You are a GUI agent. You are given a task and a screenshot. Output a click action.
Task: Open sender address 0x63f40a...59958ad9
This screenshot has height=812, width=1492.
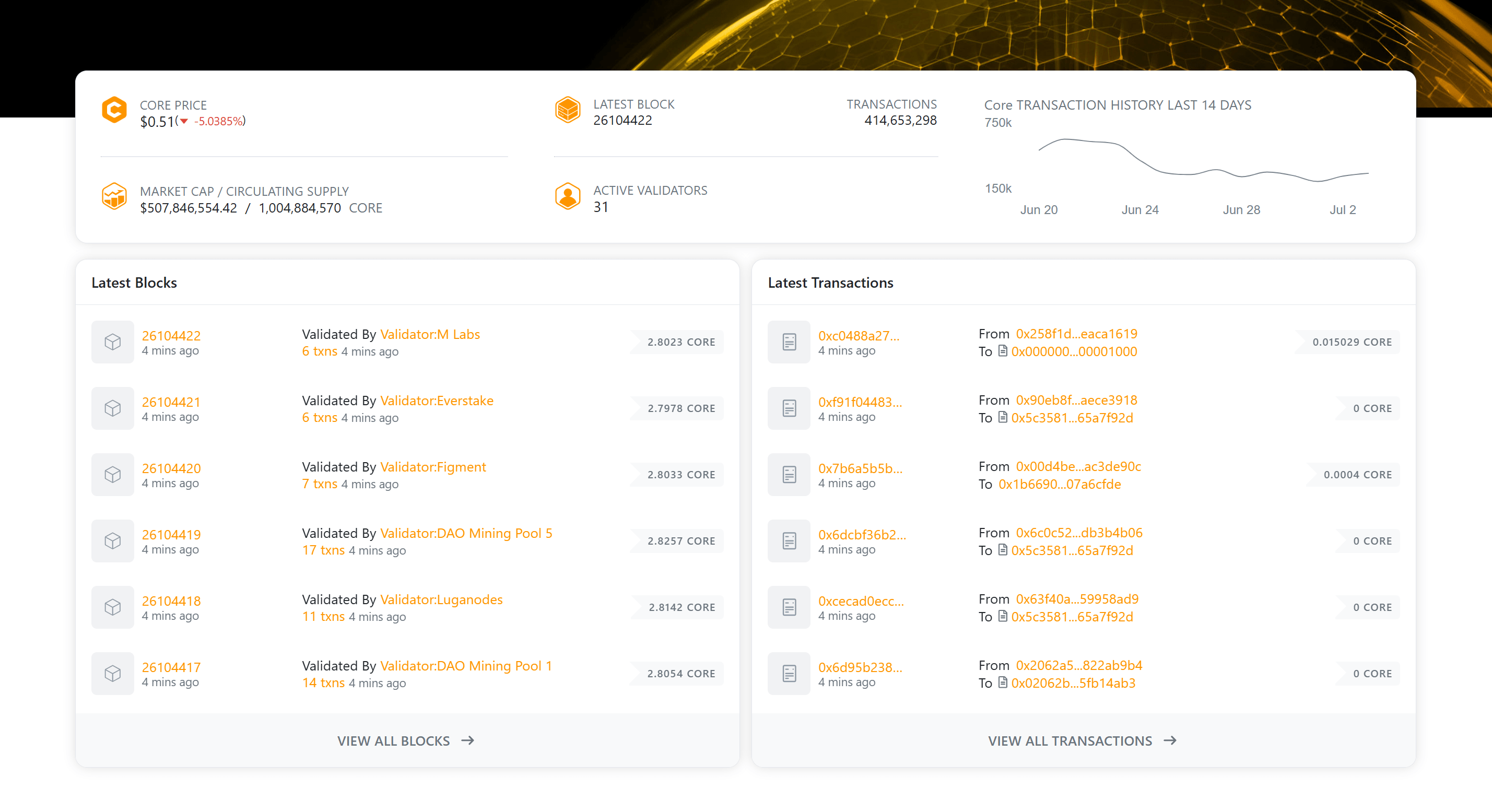pos(1077,599)
